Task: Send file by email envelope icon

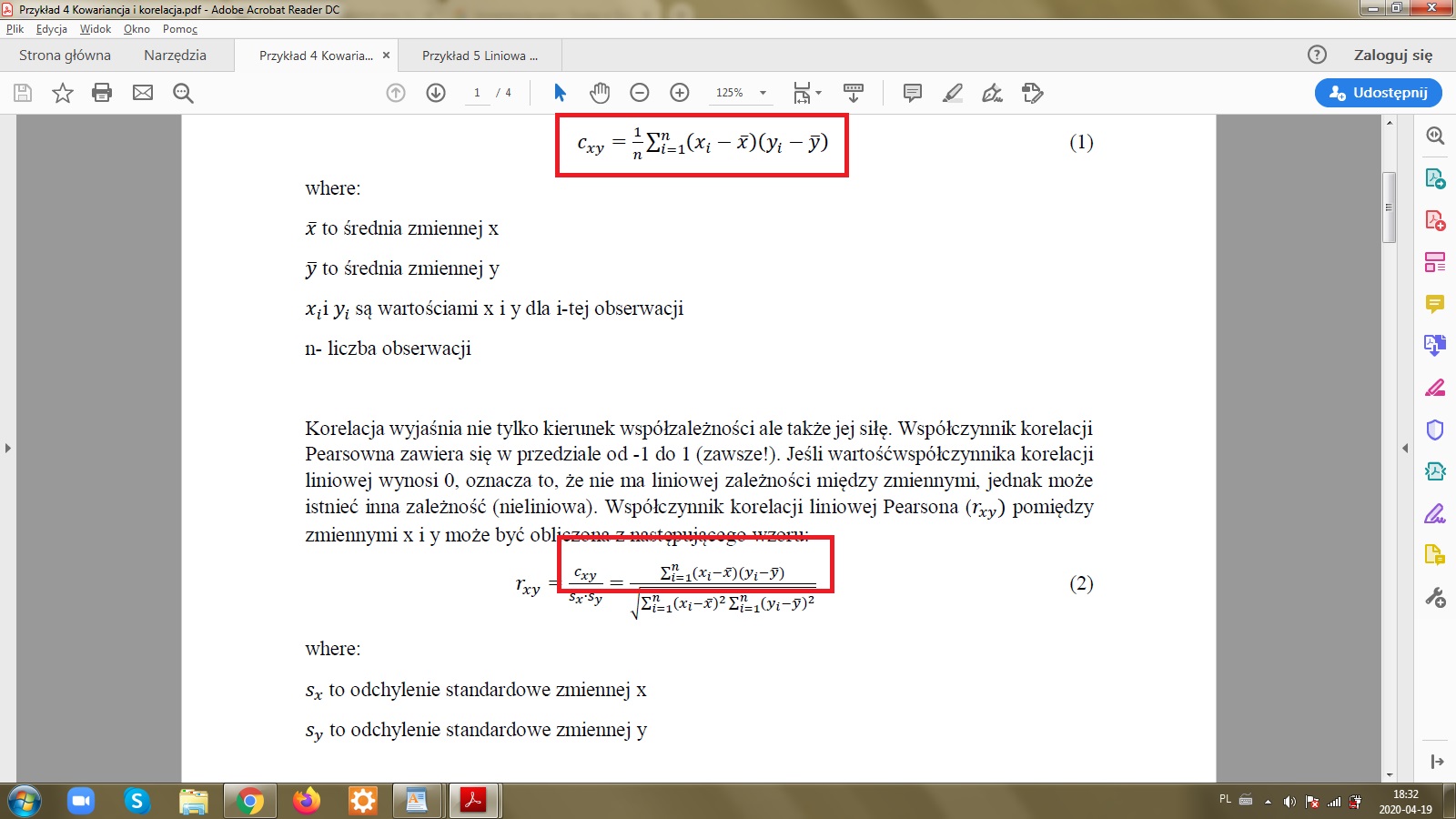Action: click(x=143, y=93)
